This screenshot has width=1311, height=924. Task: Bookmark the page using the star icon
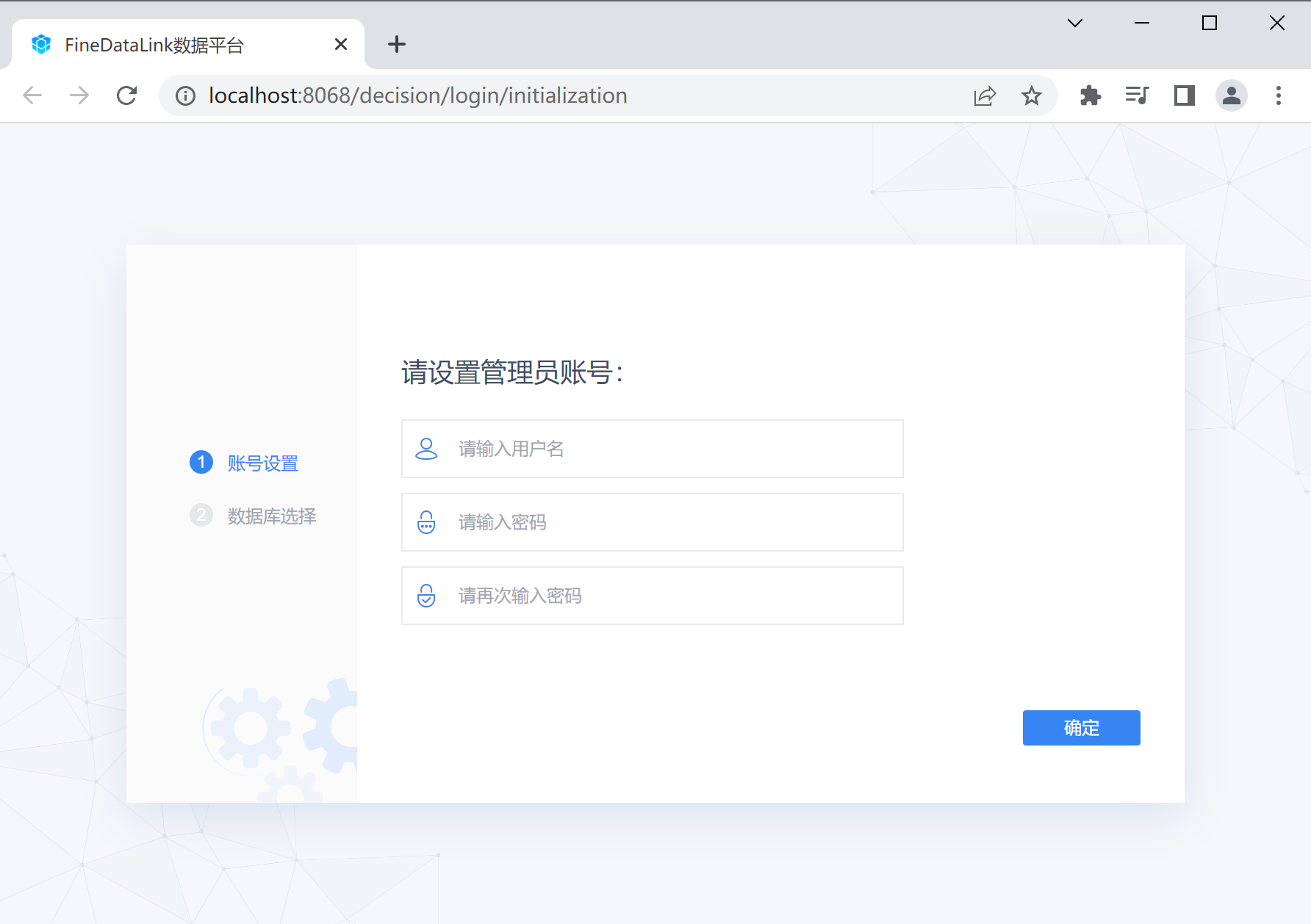1031,95
